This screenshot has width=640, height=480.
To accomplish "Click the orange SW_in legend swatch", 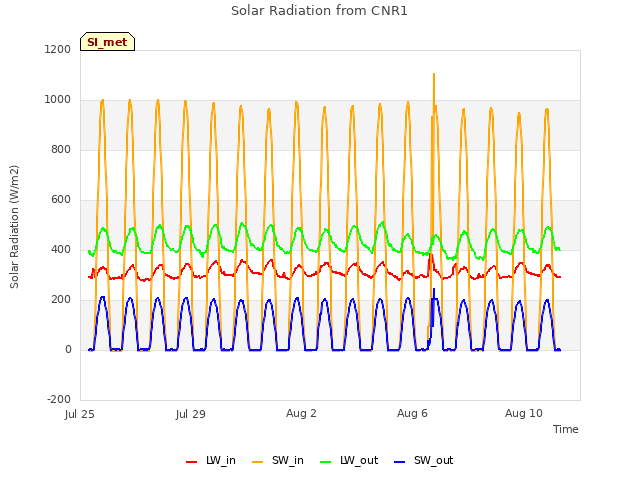I will tap(258, 462).
